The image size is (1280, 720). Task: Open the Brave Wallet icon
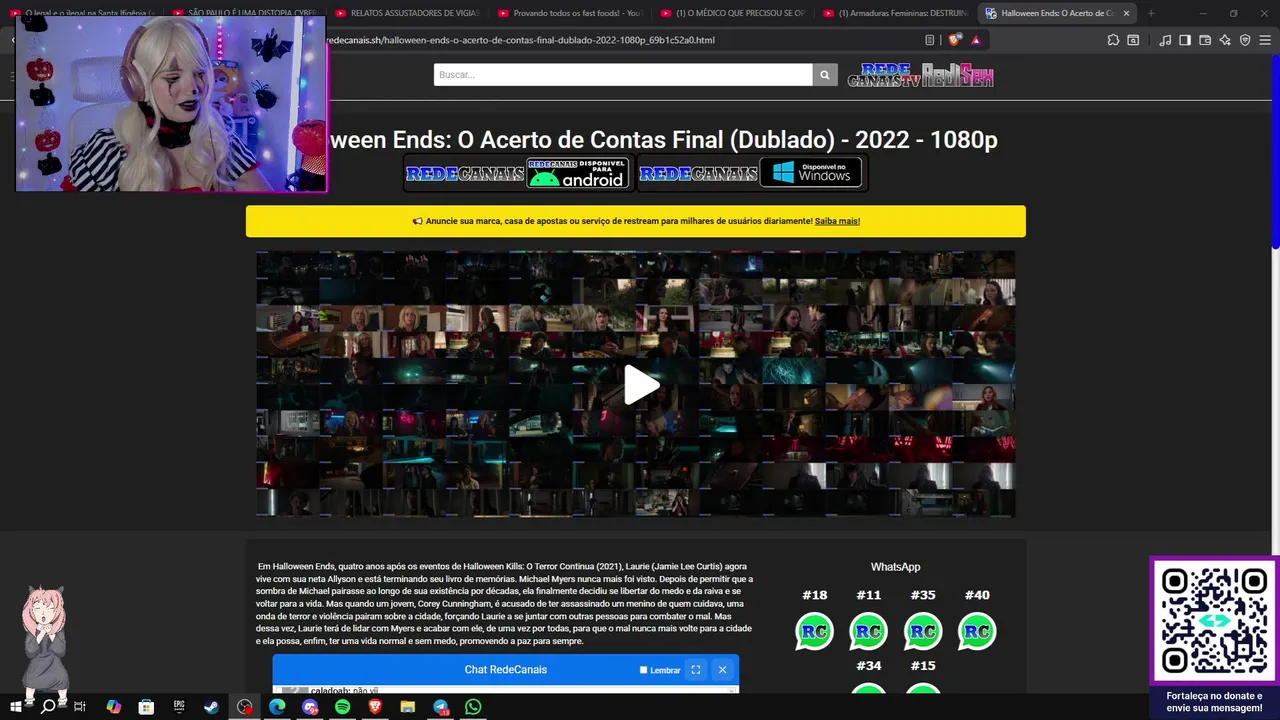pyautogui.click(x=1205, y=40)
